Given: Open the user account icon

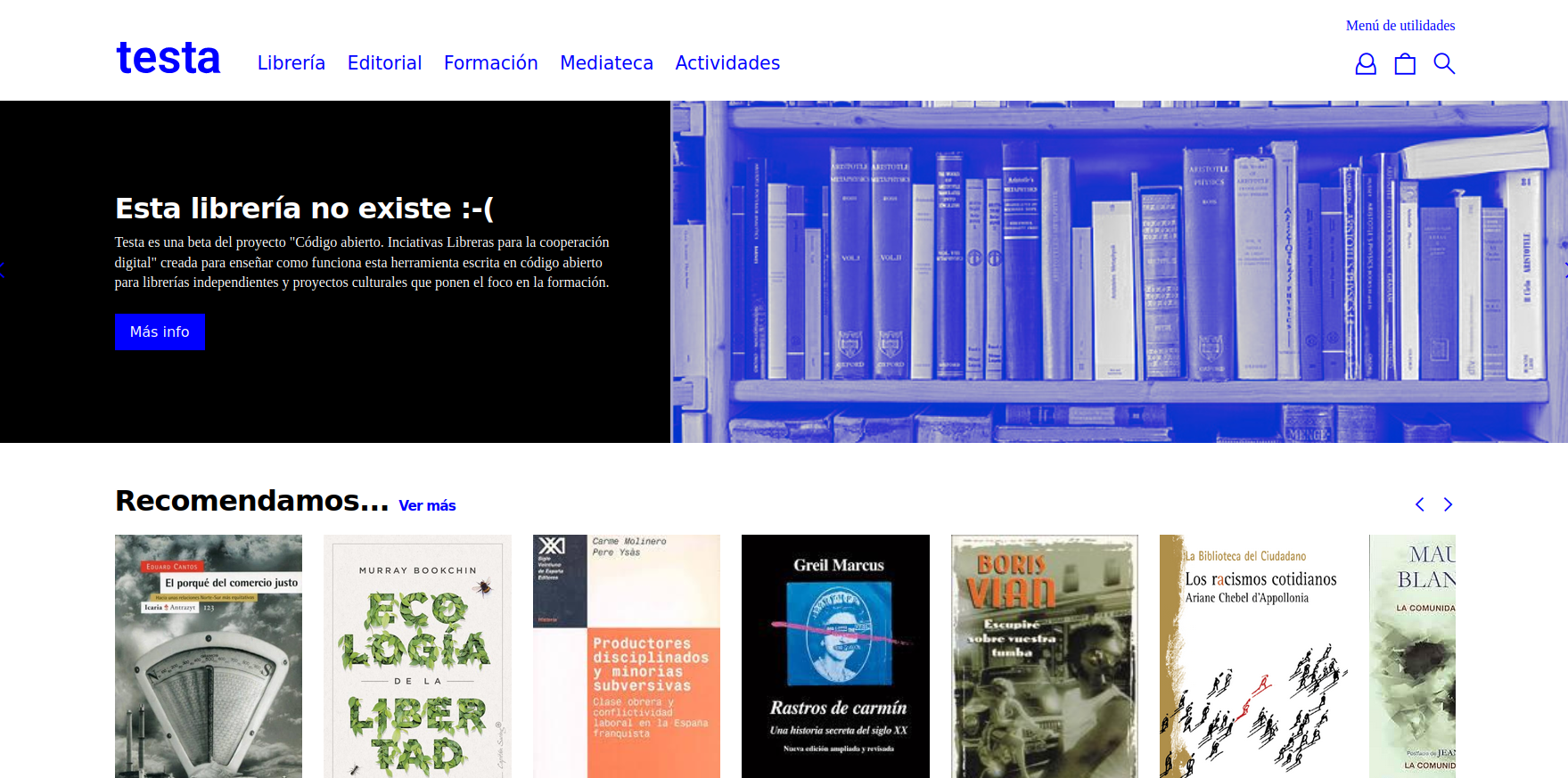Looking at the screenshot, I should (x=1365, y=64).
